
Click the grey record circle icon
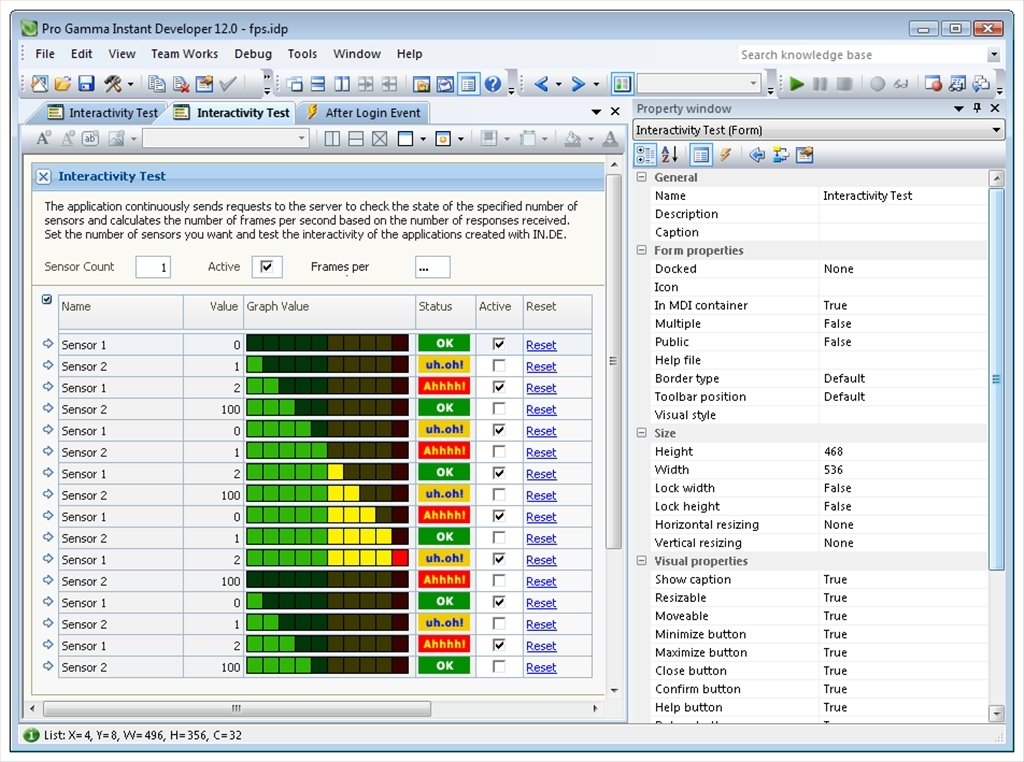pyautogui.click(x=878, y=84)
